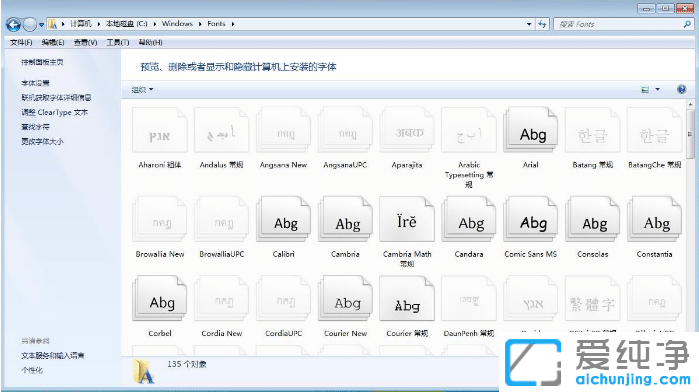Viewport: 699px width, 392px height.
Task: Select the Comic Sans MS font icon
Action: click(x=530, y=219)
